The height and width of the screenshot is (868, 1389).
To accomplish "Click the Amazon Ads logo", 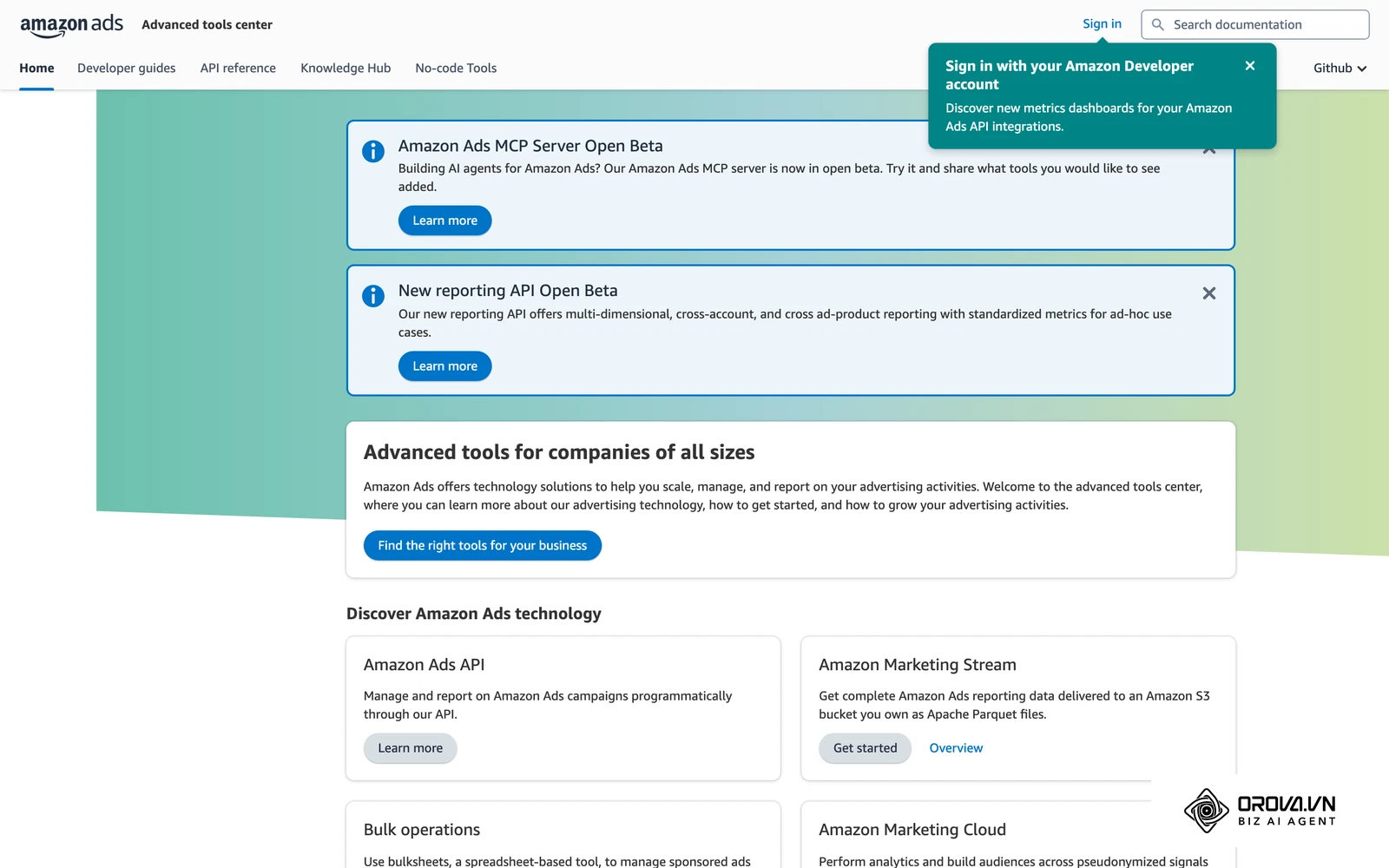I will point(71,25).
